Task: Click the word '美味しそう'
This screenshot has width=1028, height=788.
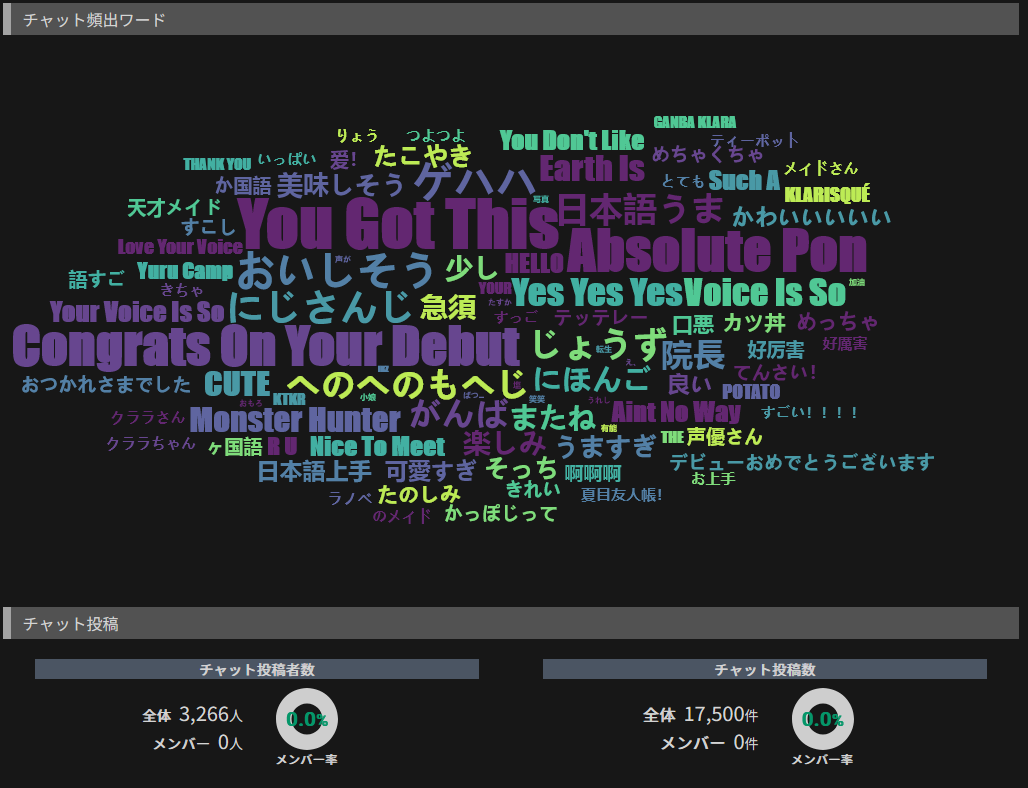Action: 340,186
